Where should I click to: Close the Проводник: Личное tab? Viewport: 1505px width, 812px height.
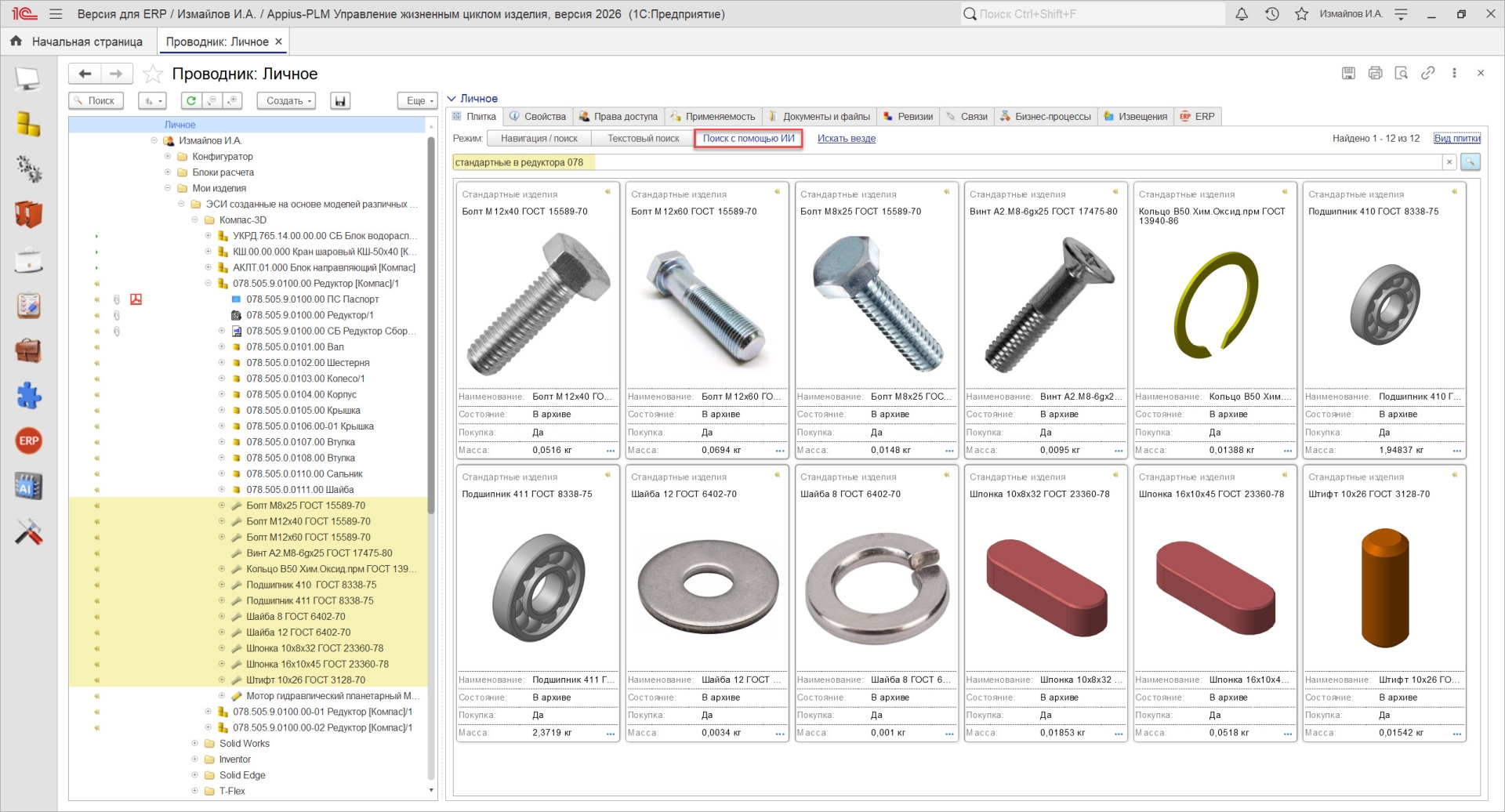[278, 42]
